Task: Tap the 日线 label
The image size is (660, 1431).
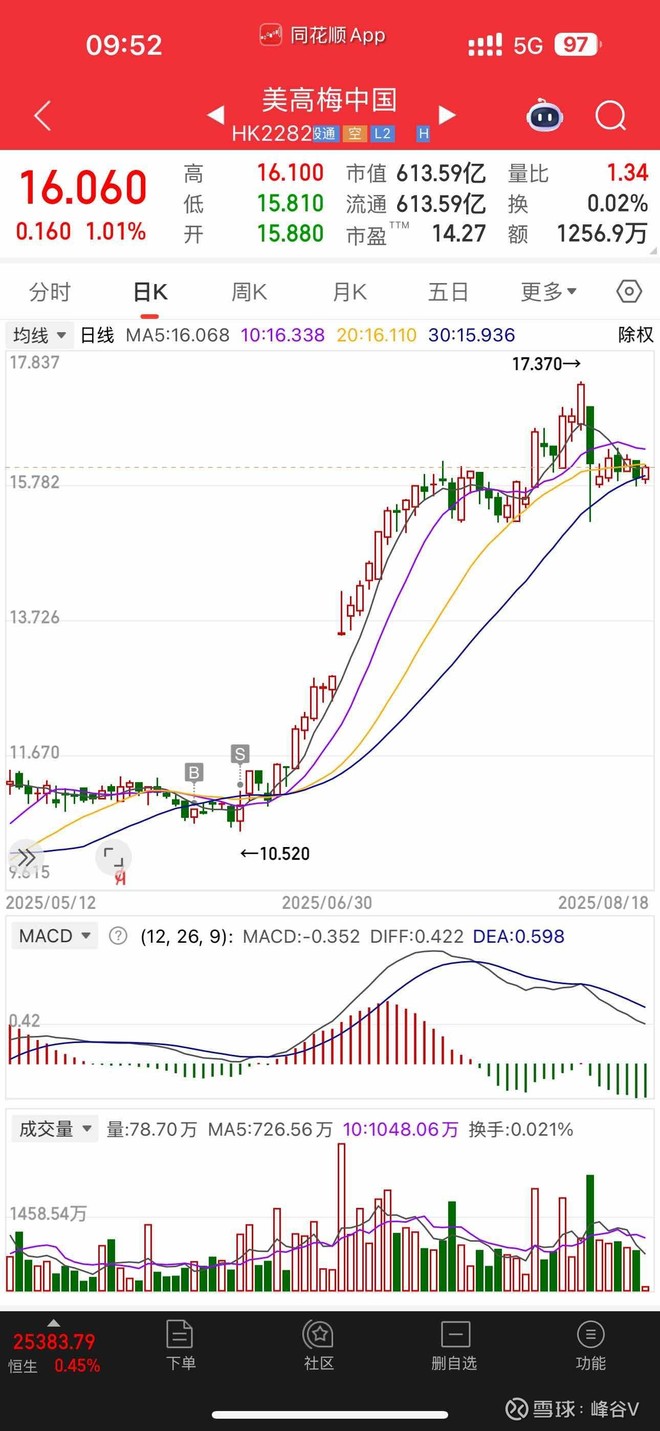Action: [x=97, y=335]
